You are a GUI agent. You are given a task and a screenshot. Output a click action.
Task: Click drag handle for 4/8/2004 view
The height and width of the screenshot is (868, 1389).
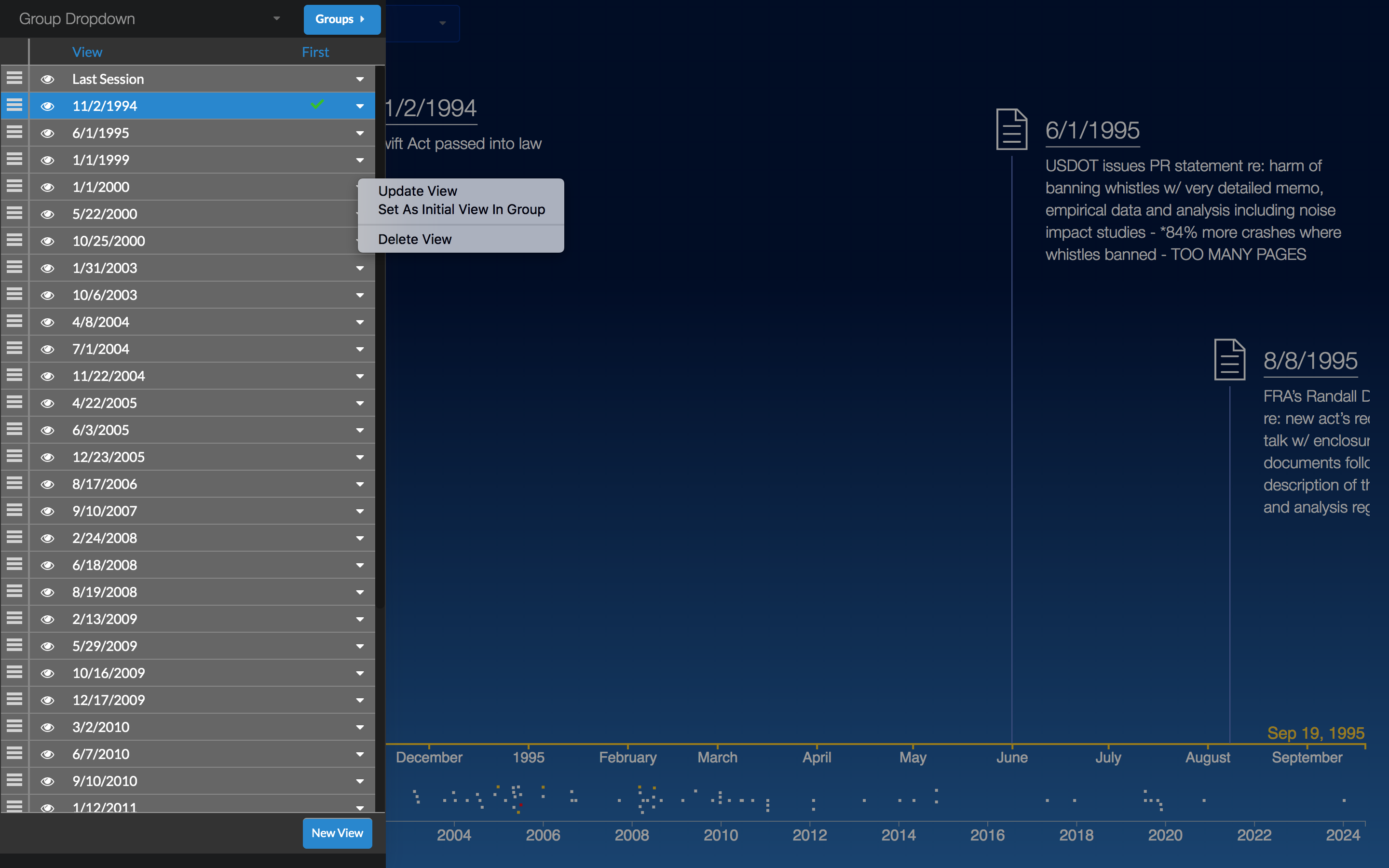point(14,322)
